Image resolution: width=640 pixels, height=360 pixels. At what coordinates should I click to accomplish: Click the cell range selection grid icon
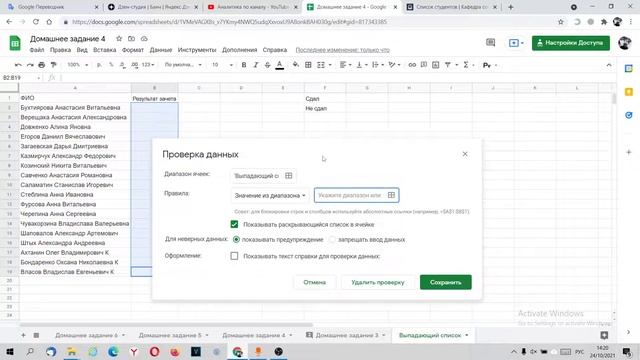289,176
